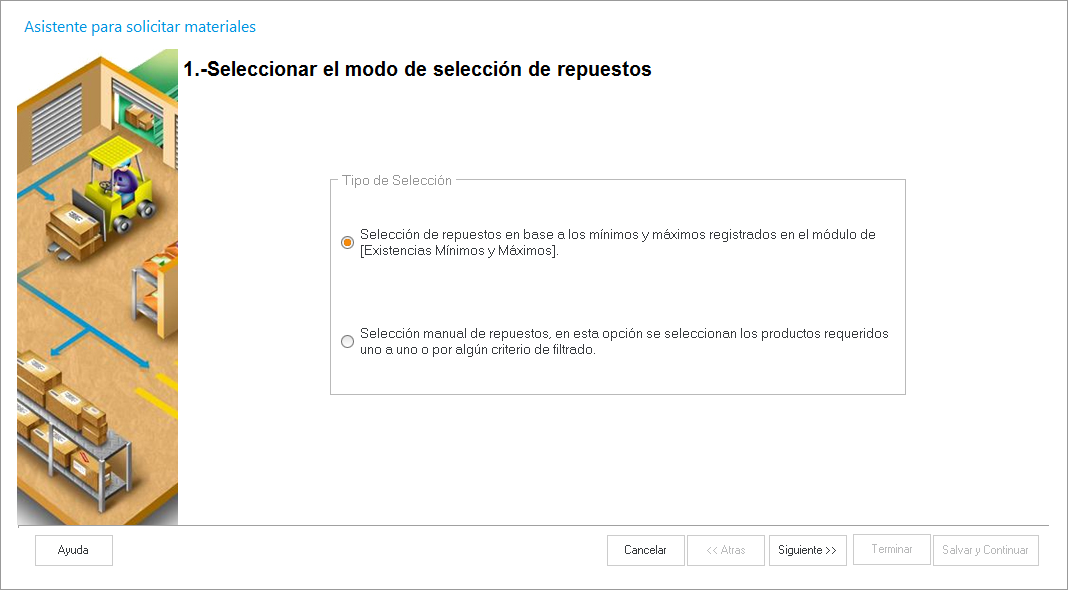Viewport: 1068px width, 590px height.
Task: Open help with the Ayuda button
Action: [x=74, y=550]
